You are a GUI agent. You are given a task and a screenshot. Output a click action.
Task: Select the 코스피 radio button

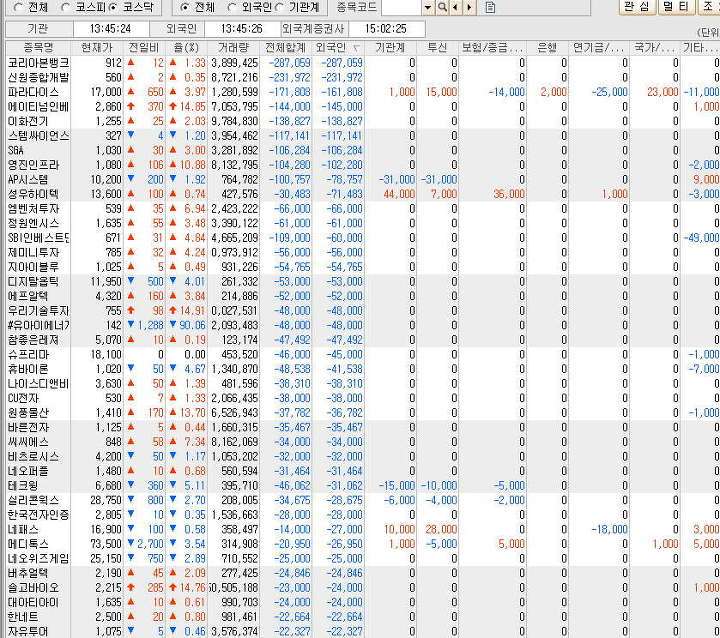tap(66, 7)
